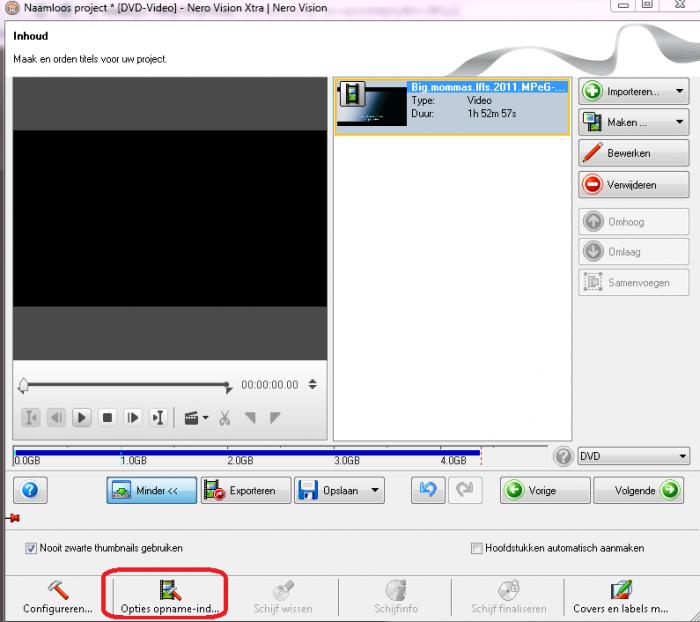Click the Schijfinfo option

(396, 597)
